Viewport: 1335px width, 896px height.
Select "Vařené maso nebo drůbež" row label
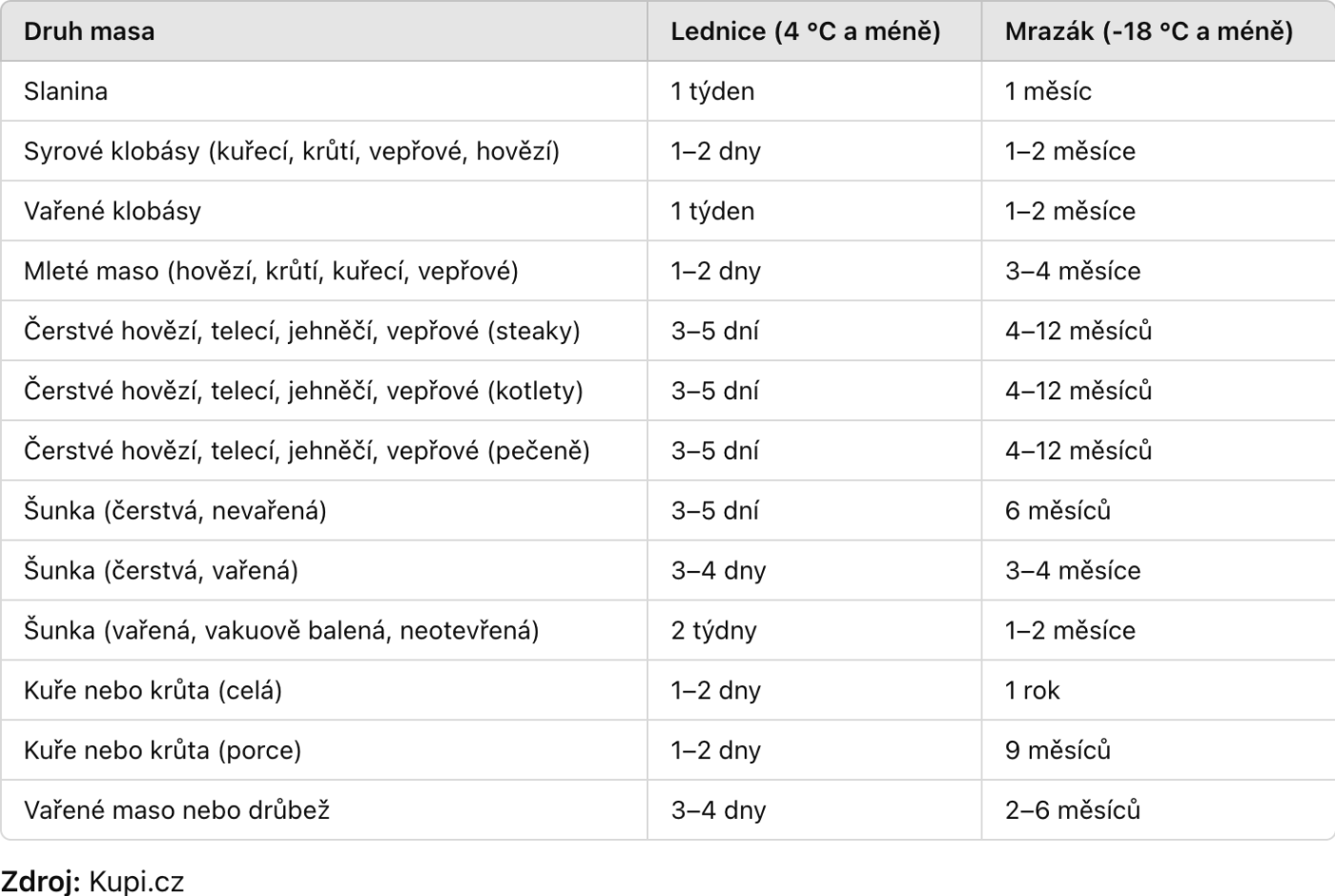(x=176, y=810)
